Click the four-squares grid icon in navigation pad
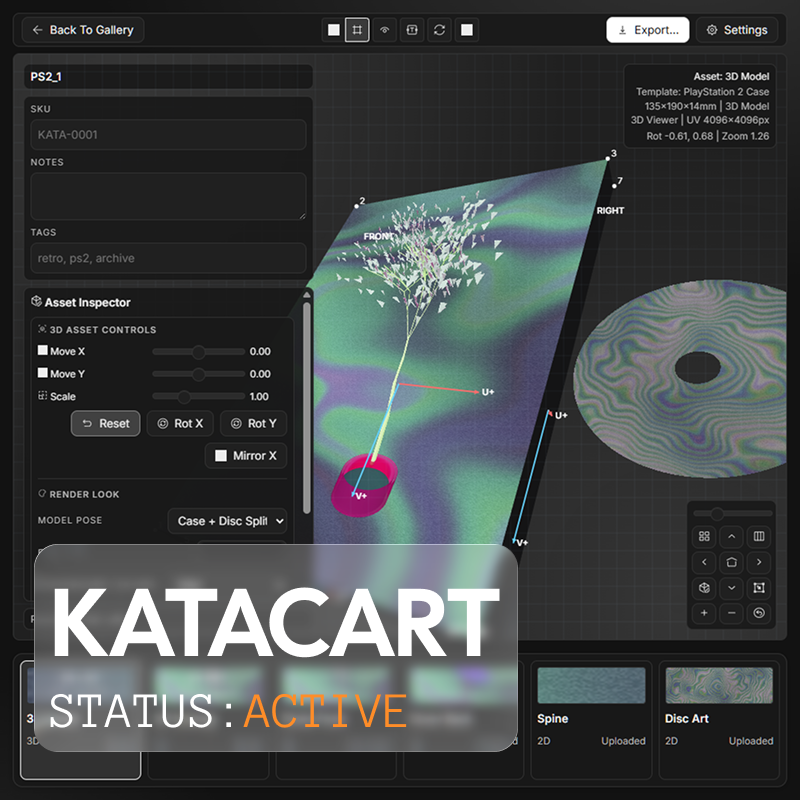The image size is (800, 800). tap(704, 537)
